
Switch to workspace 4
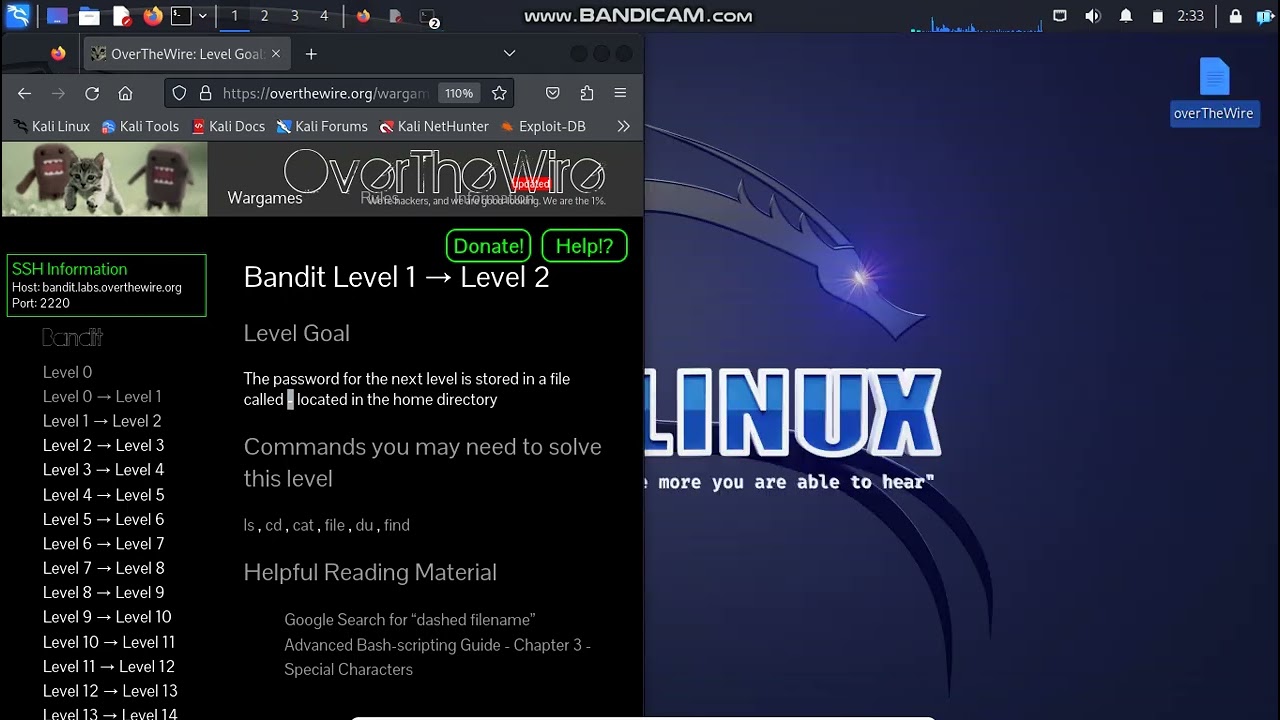324,16
